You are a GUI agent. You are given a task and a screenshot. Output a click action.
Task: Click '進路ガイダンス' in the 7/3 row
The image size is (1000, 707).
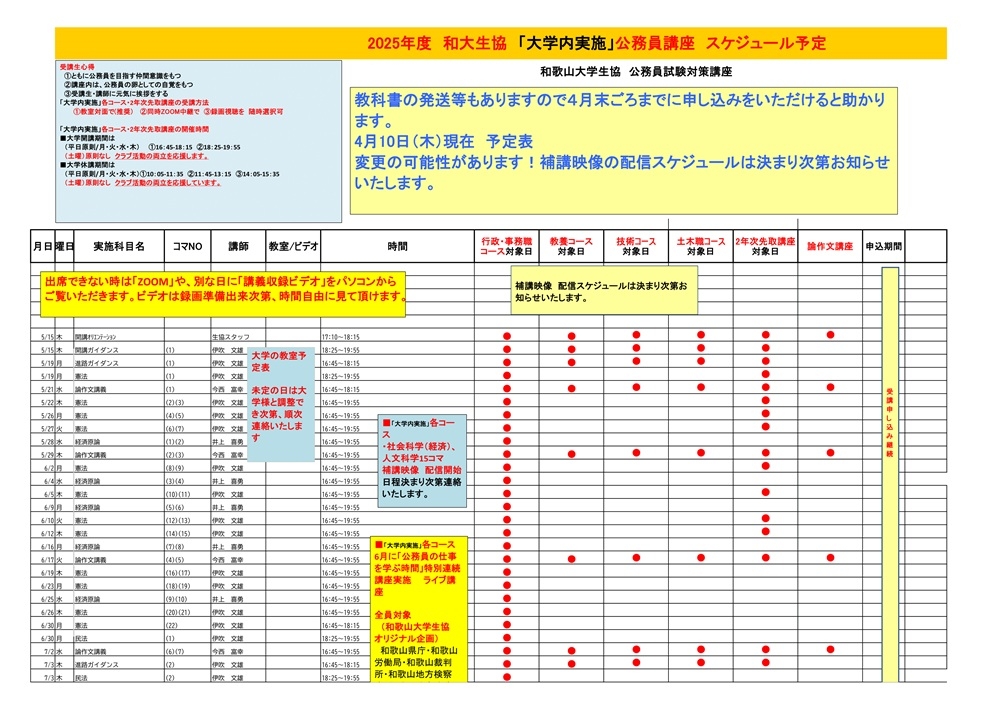tap(97, 664)
